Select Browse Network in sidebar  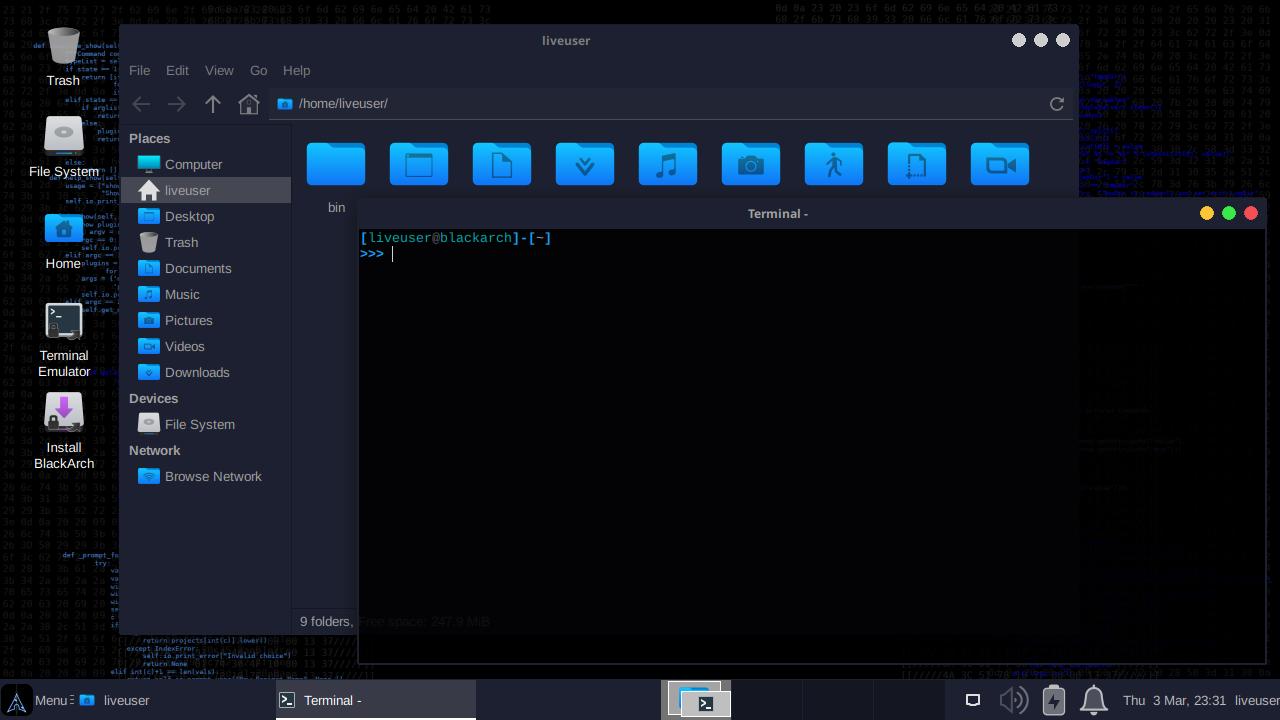(x=207, y=476)
